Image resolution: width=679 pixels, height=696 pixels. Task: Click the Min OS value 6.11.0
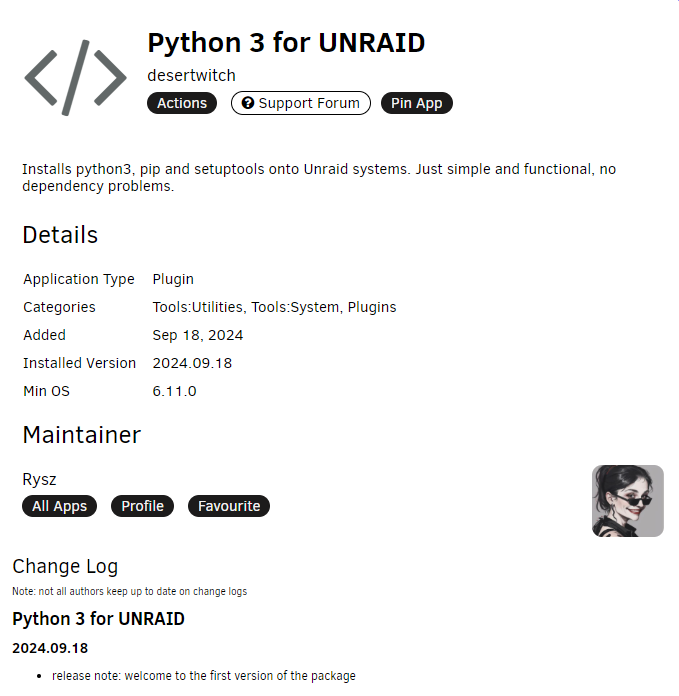coord(174,391)
